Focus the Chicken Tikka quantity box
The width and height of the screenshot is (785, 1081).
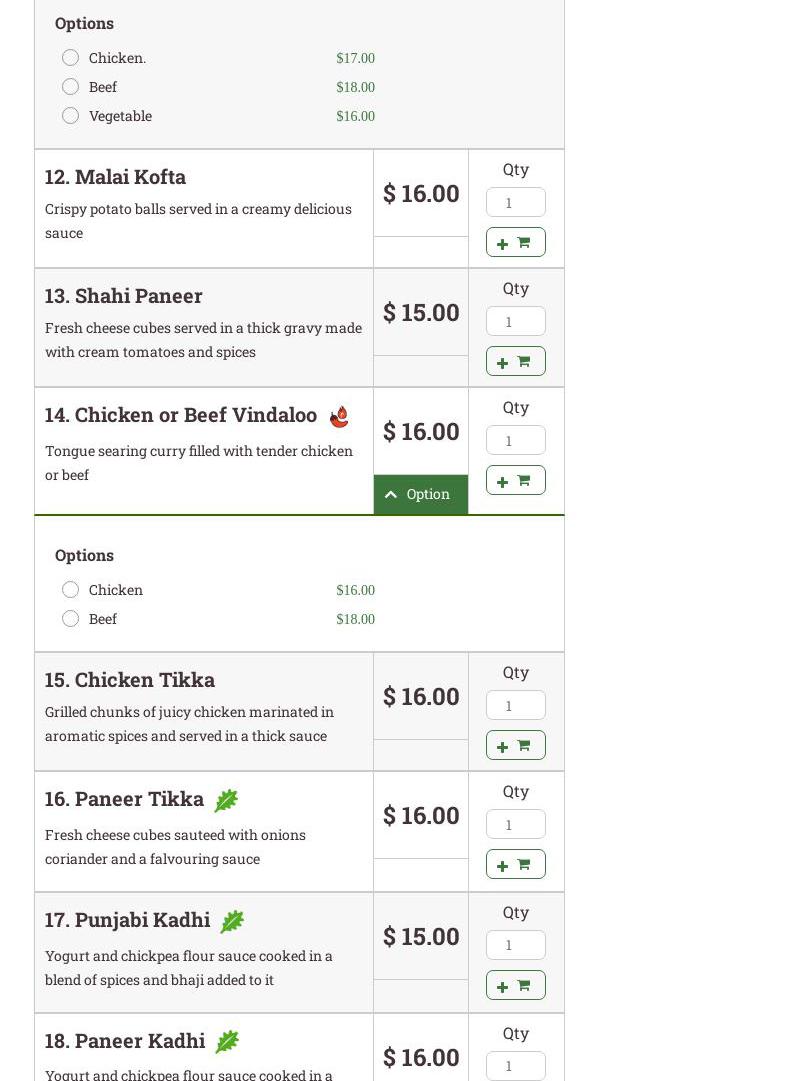(515, 705)
